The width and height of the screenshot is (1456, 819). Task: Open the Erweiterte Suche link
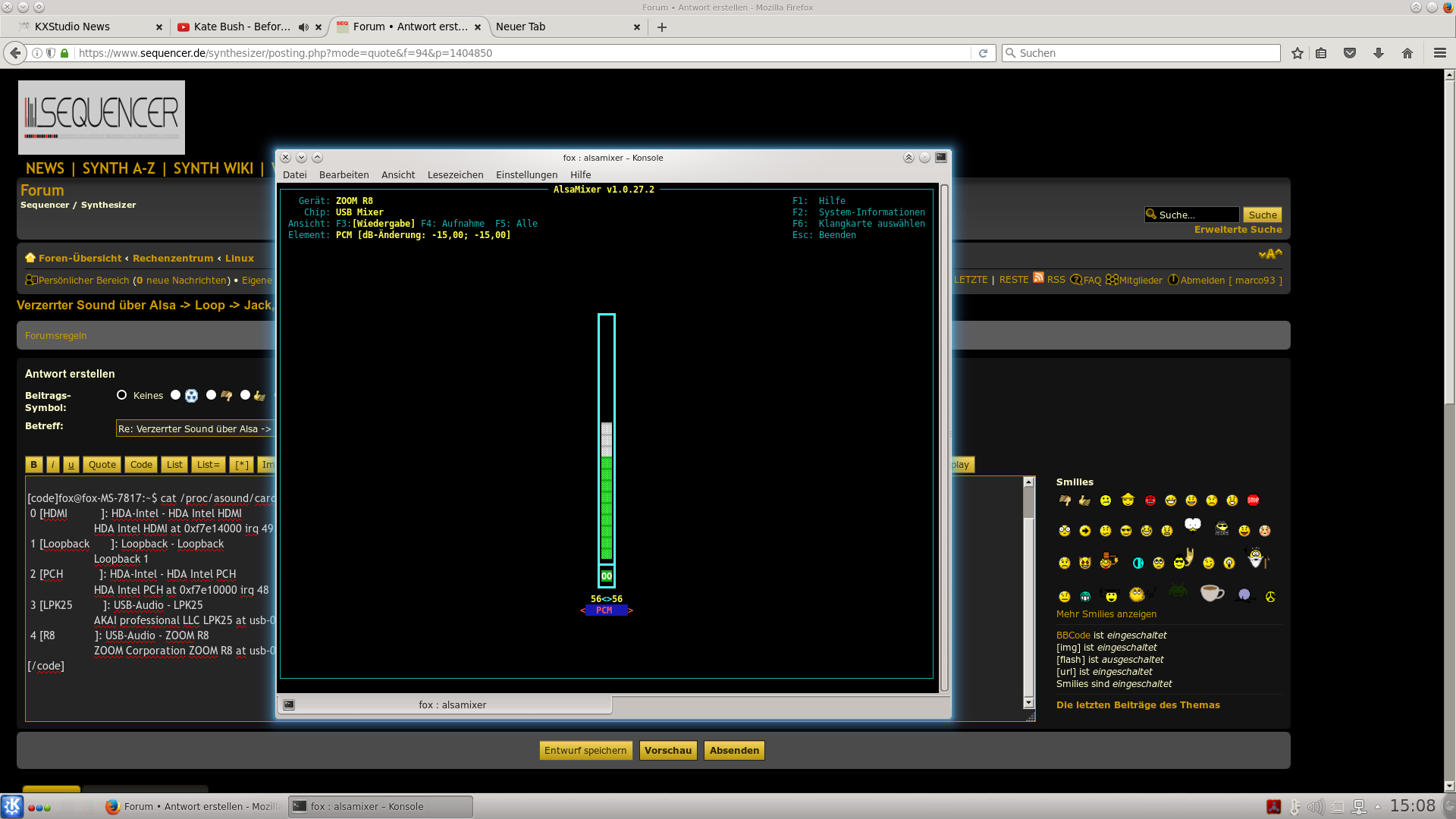pos(1238,229)
